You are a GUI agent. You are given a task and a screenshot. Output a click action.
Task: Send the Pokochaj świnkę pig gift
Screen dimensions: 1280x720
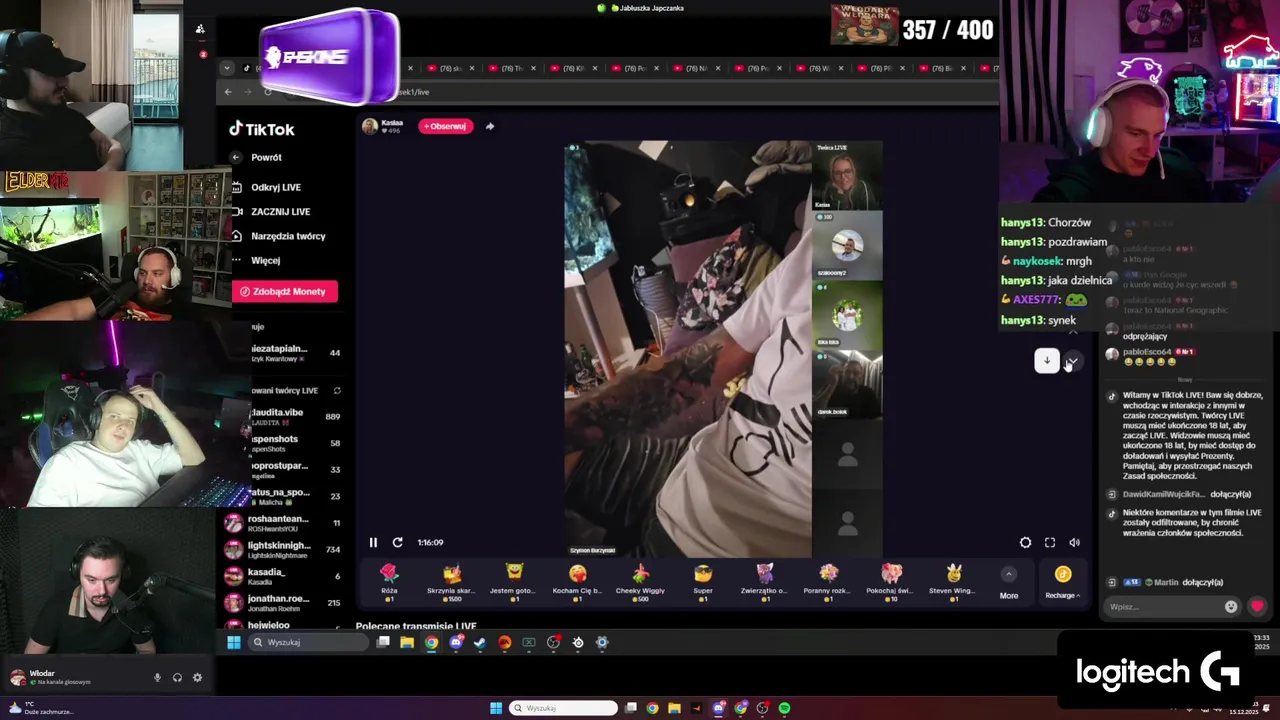891,581
